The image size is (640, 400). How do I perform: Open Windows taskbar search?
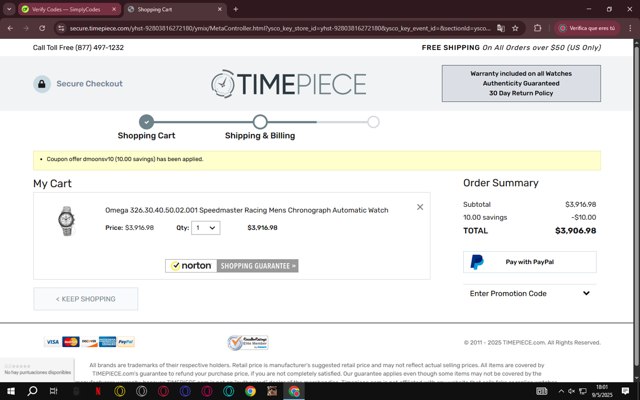point(32,391)
